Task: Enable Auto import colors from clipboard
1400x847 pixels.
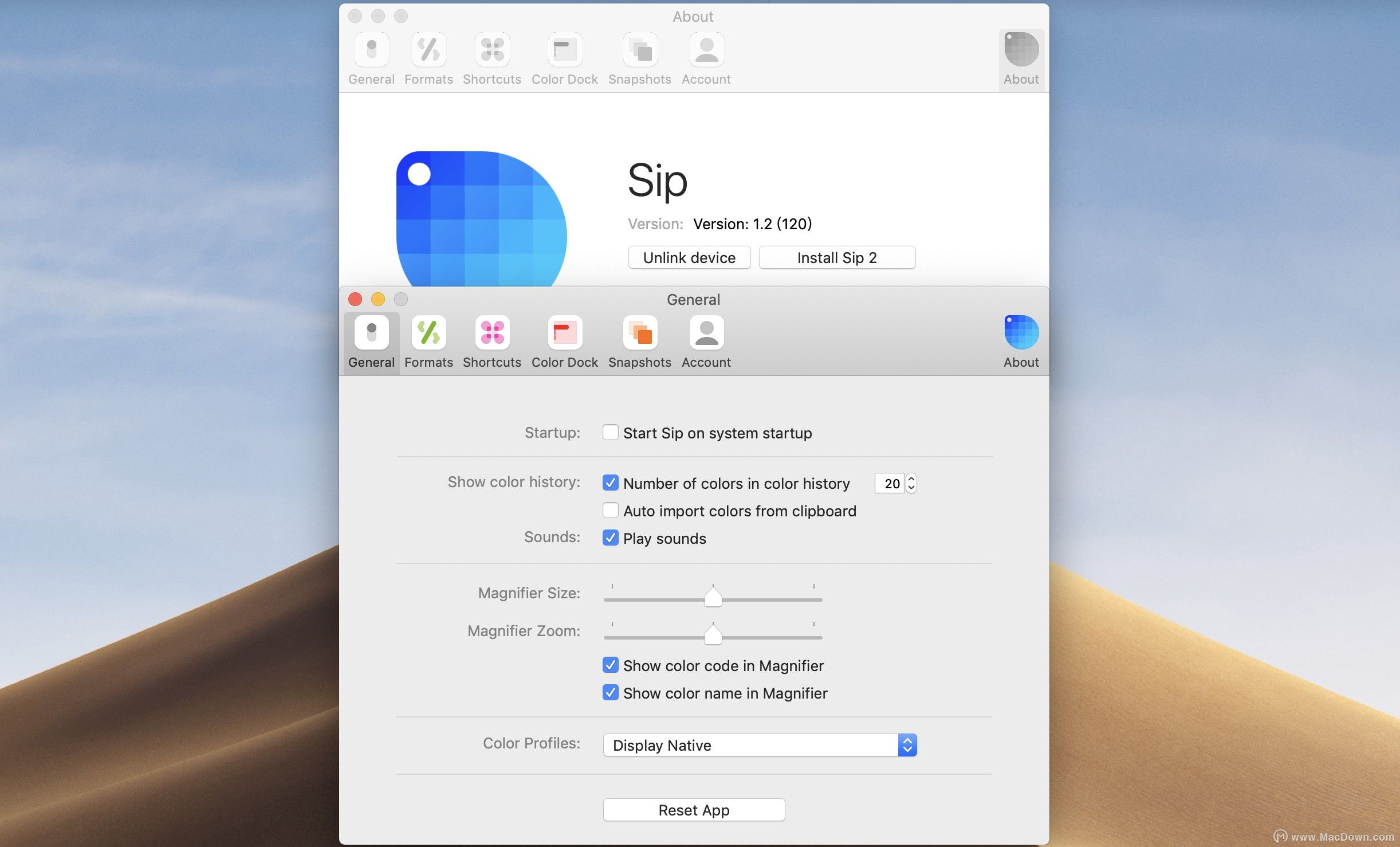Action: [x=611, y=510]
